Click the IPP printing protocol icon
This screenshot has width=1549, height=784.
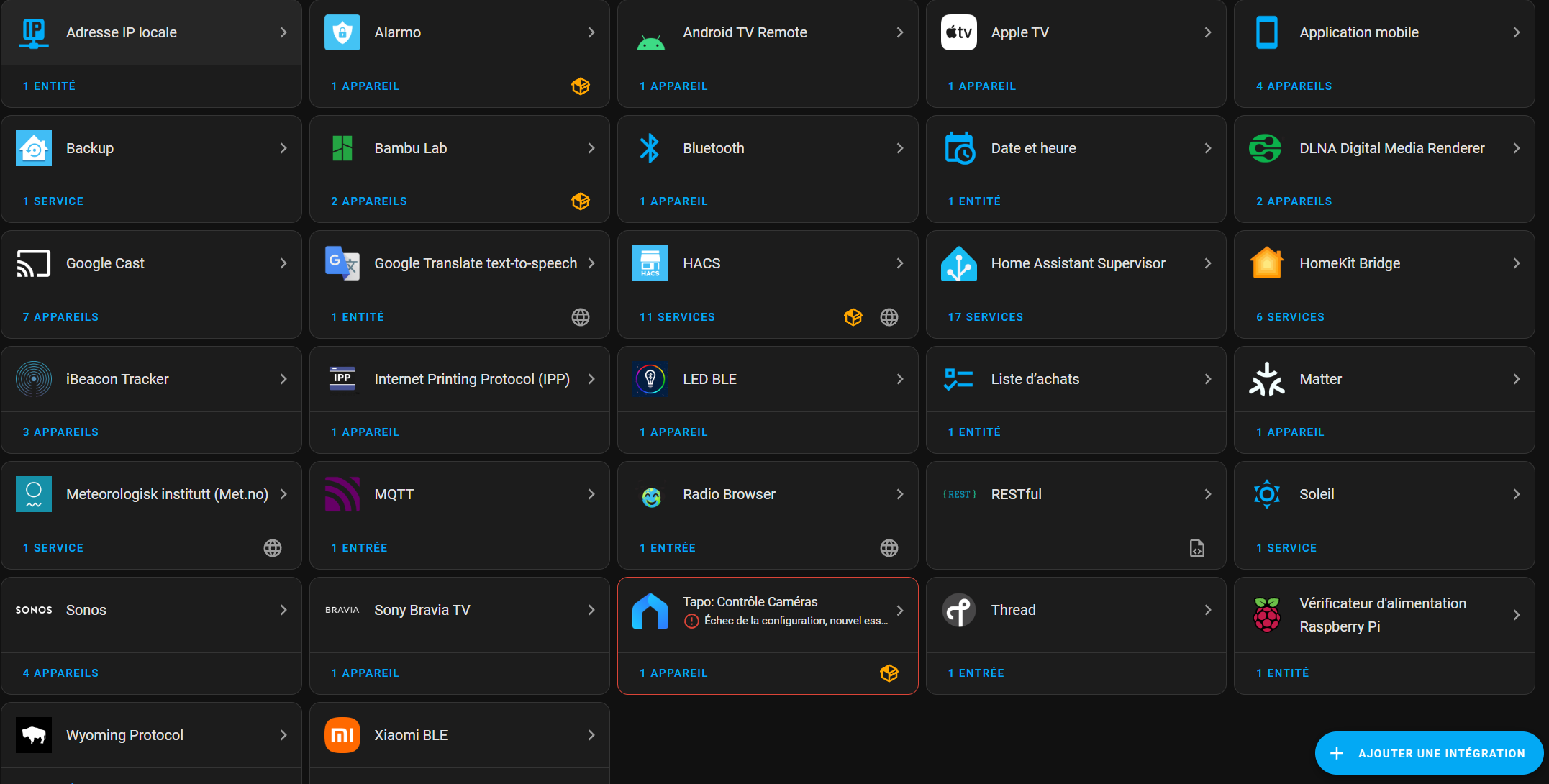[x=342, y=379]
